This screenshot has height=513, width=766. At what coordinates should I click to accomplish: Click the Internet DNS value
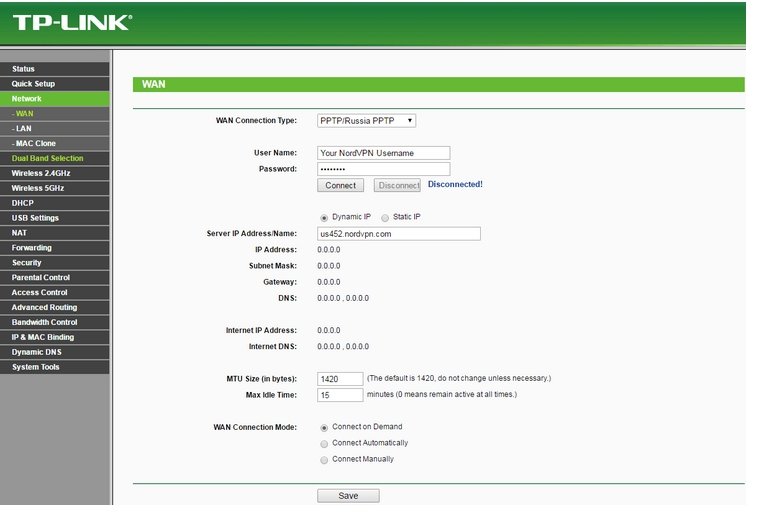(343, 346)
